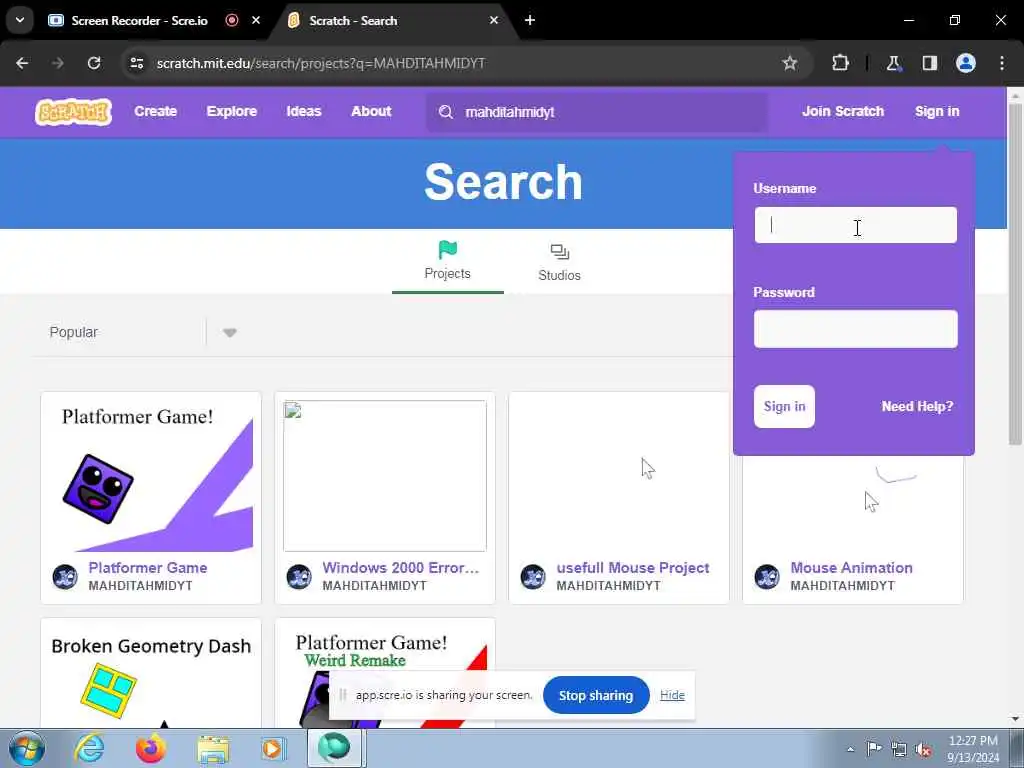
Task: Open Action Center flag tray icon
Action: click(874, 748)
